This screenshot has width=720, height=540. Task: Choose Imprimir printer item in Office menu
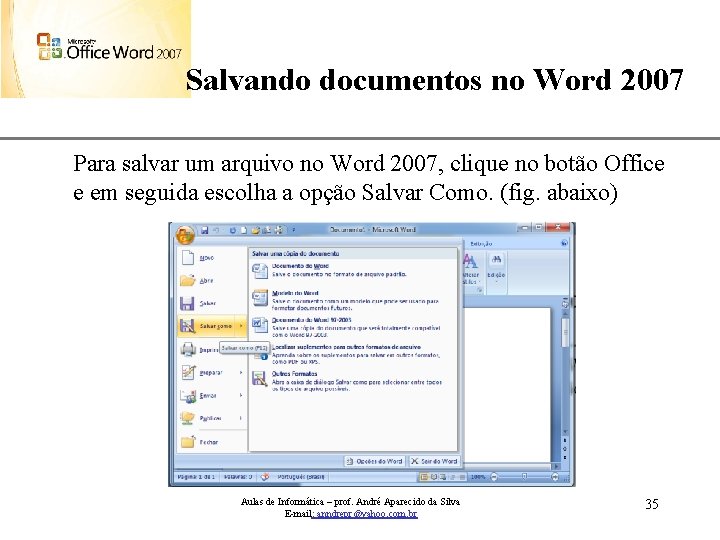coord(198,349)
